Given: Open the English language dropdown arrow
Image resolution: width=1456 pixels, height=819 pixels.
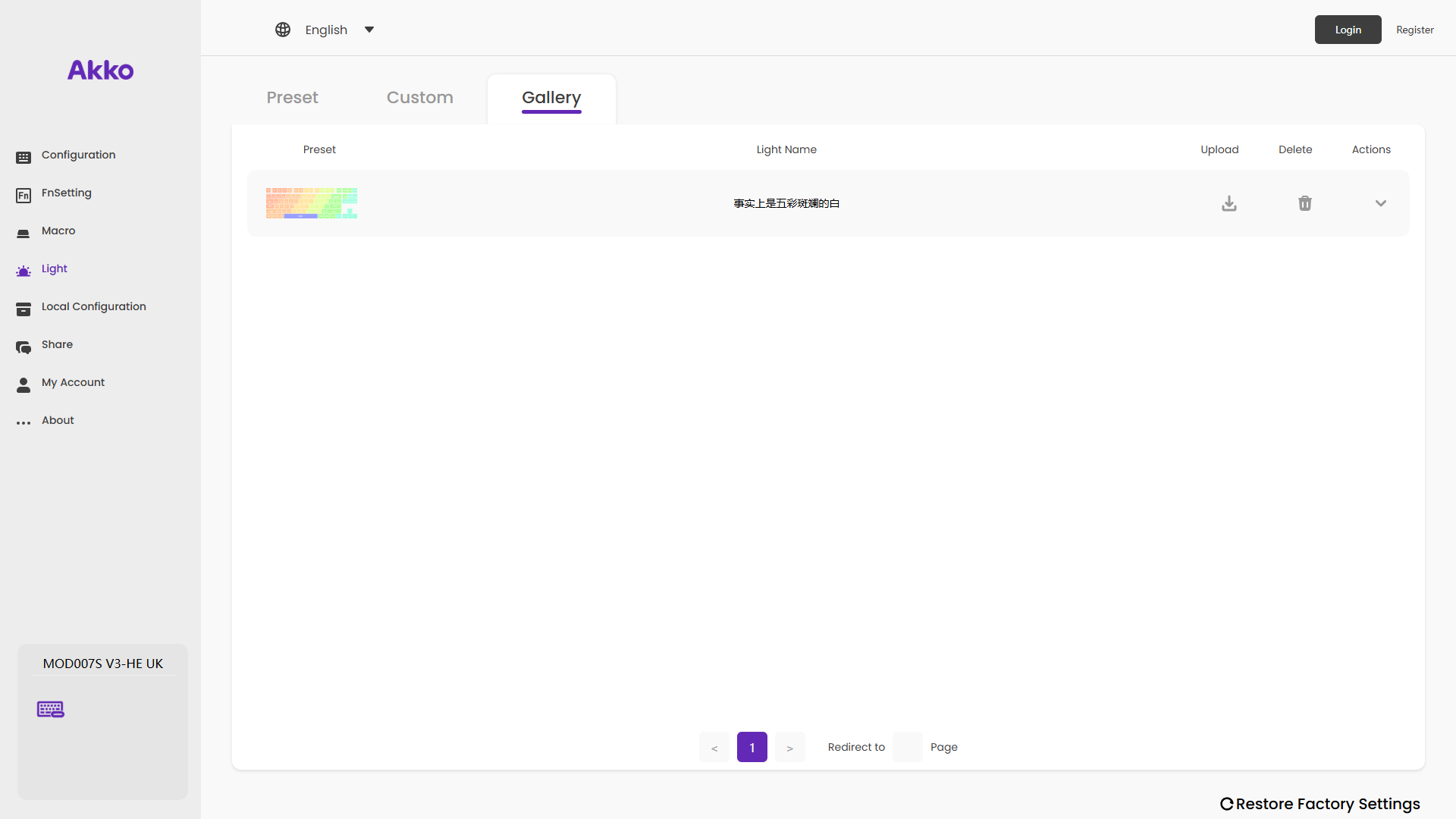Looking at the screenshot, I should pos(369,30).
